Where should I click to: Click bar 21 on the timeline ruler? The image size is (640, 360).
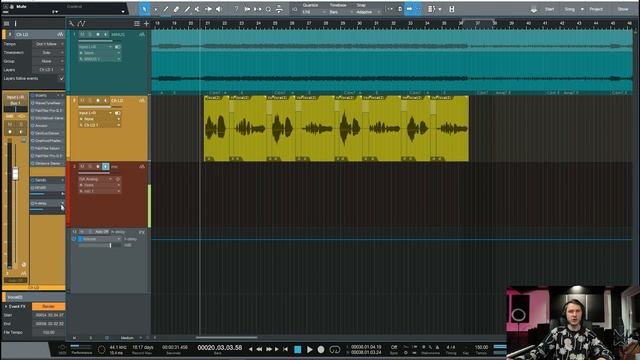pos(208,24)
